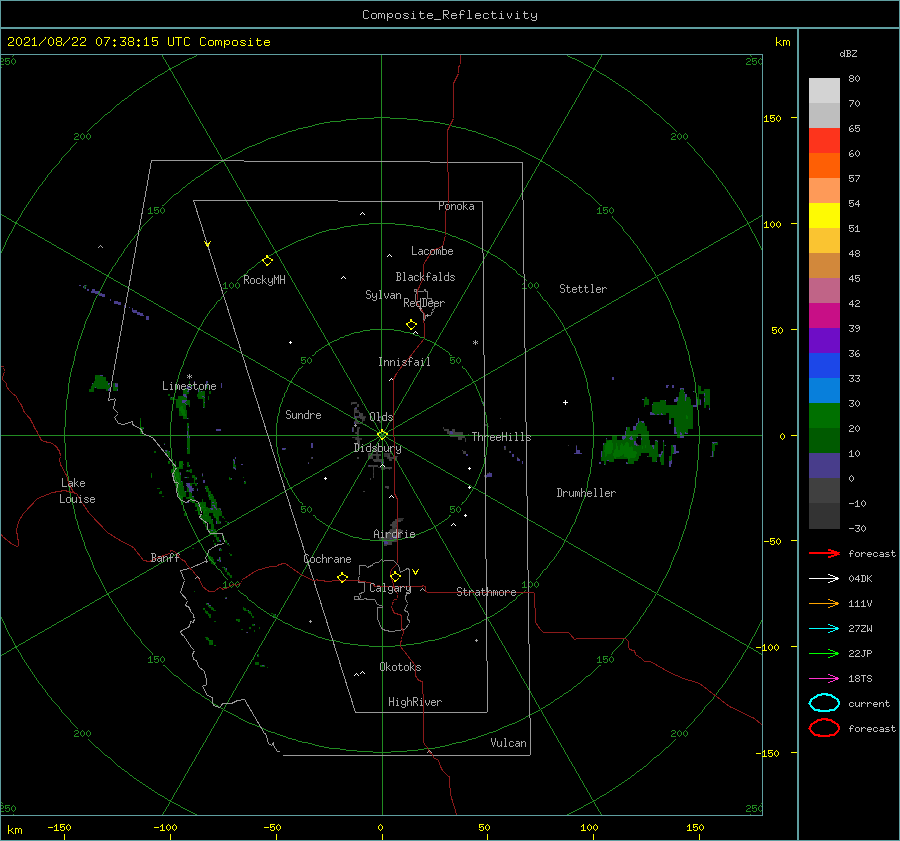Click the Stettler town label
This screenshot has height=841, width=900.
pos(583,289)
